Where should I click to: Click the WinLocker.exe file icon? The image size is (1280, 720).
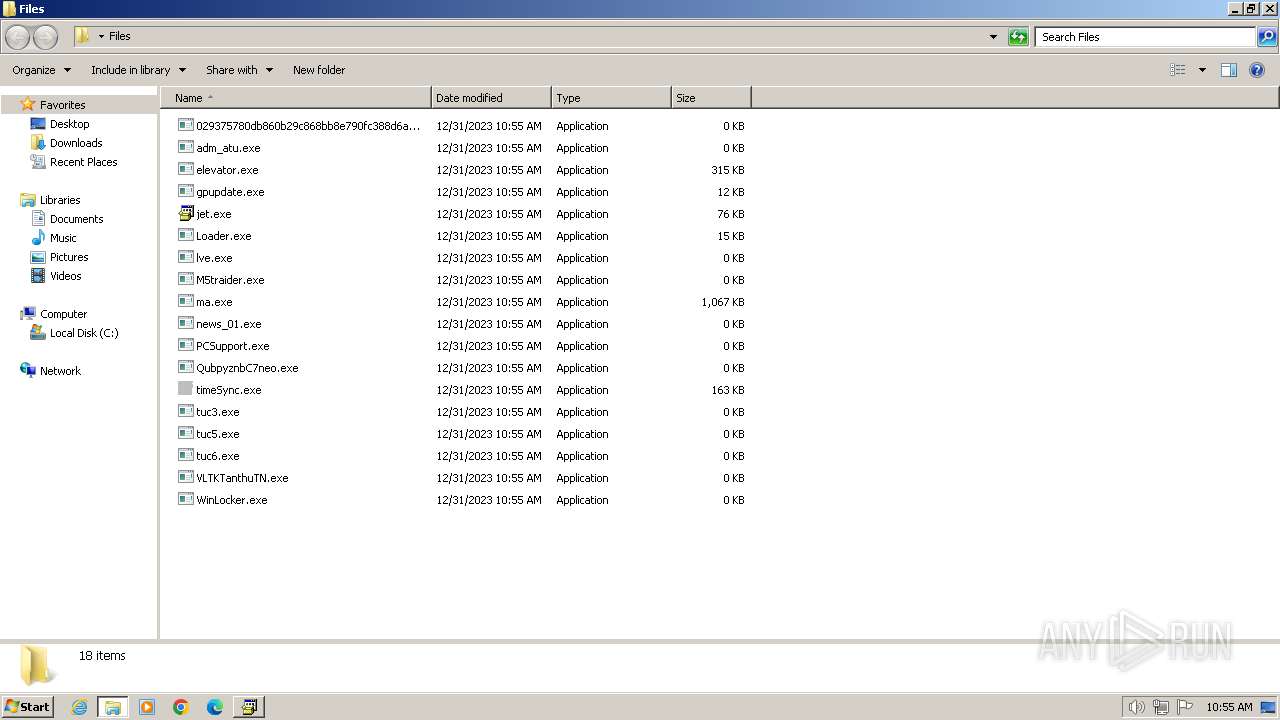[185, 499]
